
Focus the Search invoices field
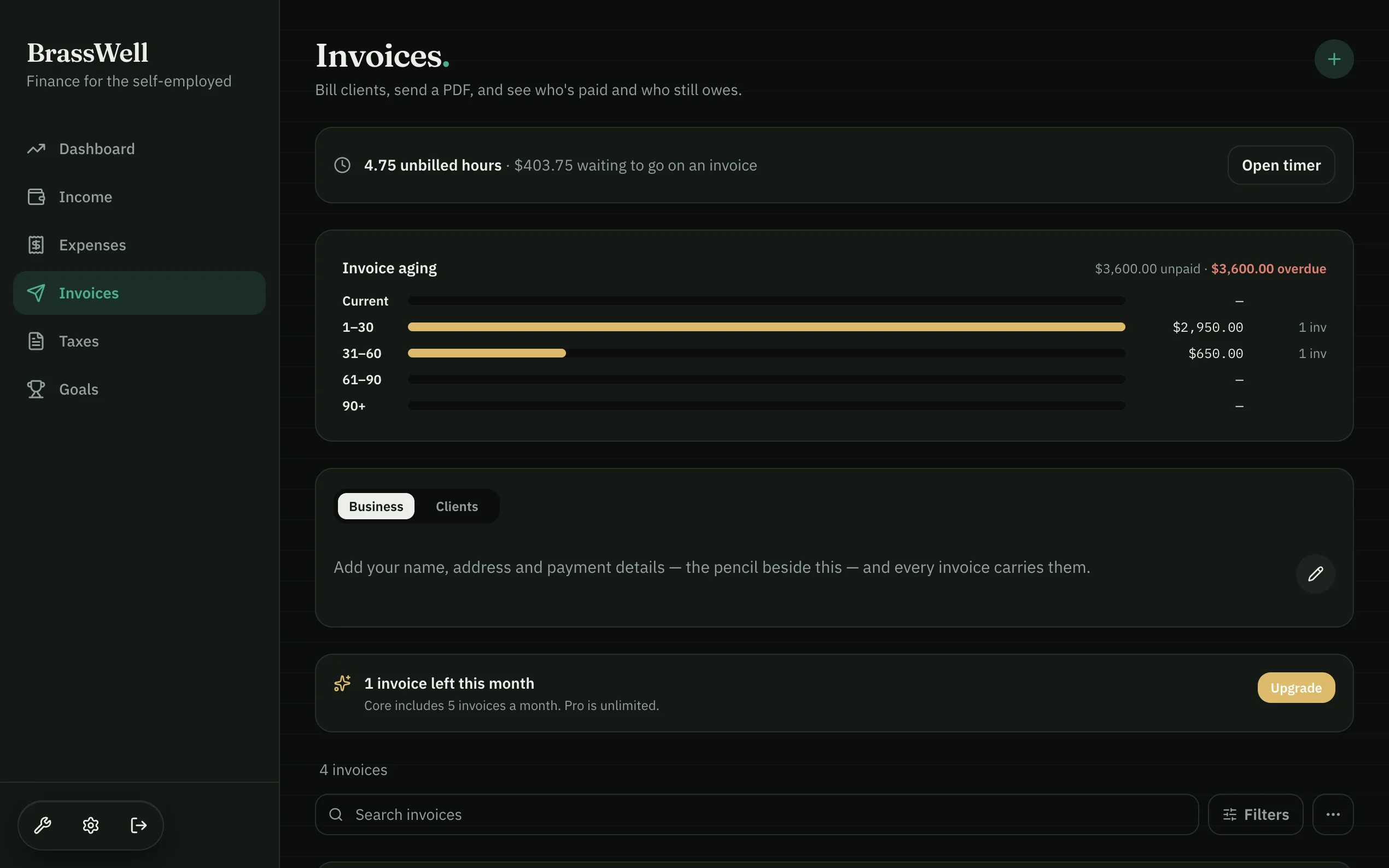click(756, 814)
